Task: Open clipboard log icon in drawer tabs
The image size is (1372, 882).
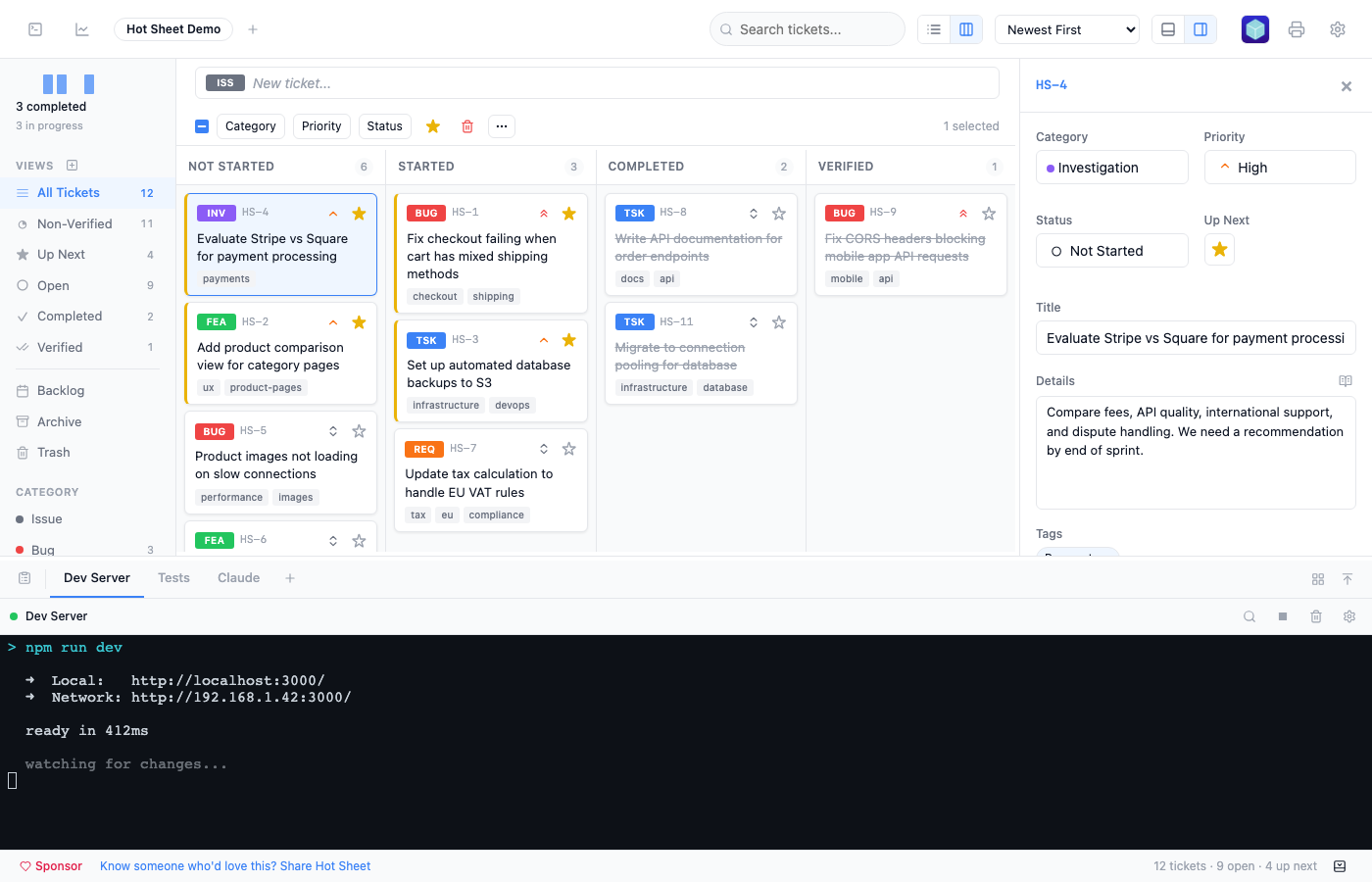Action: [24, 578]
